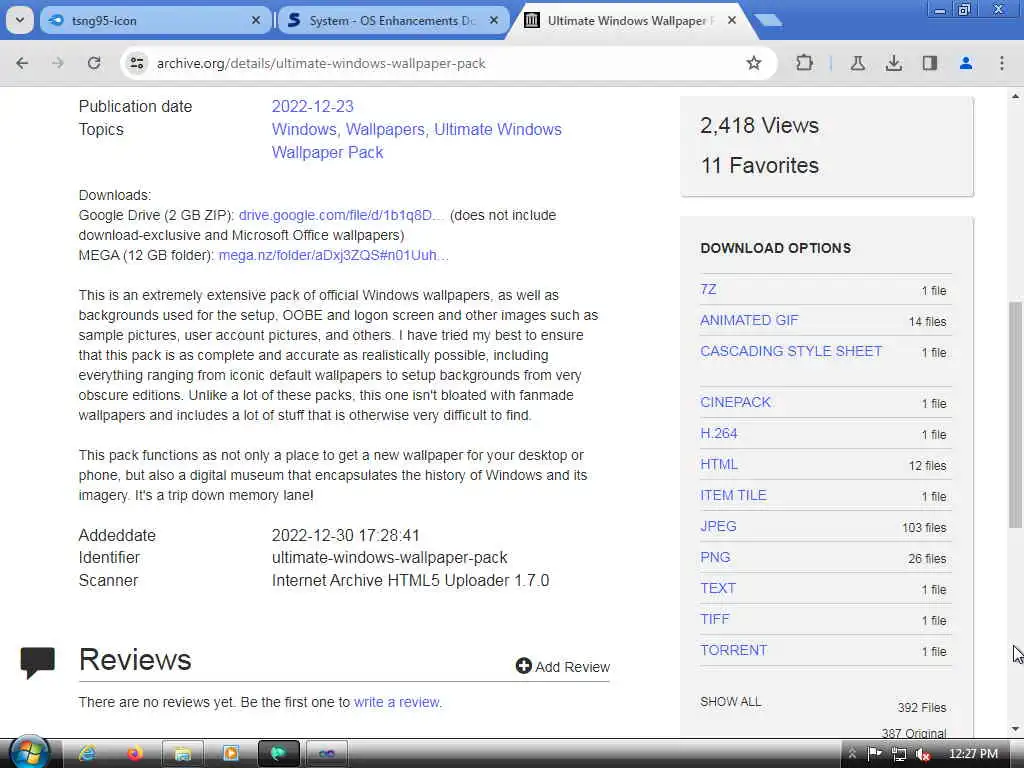Reload the archive.org page
Viewport: 1024px width, 768px height.
coord(94,63)
